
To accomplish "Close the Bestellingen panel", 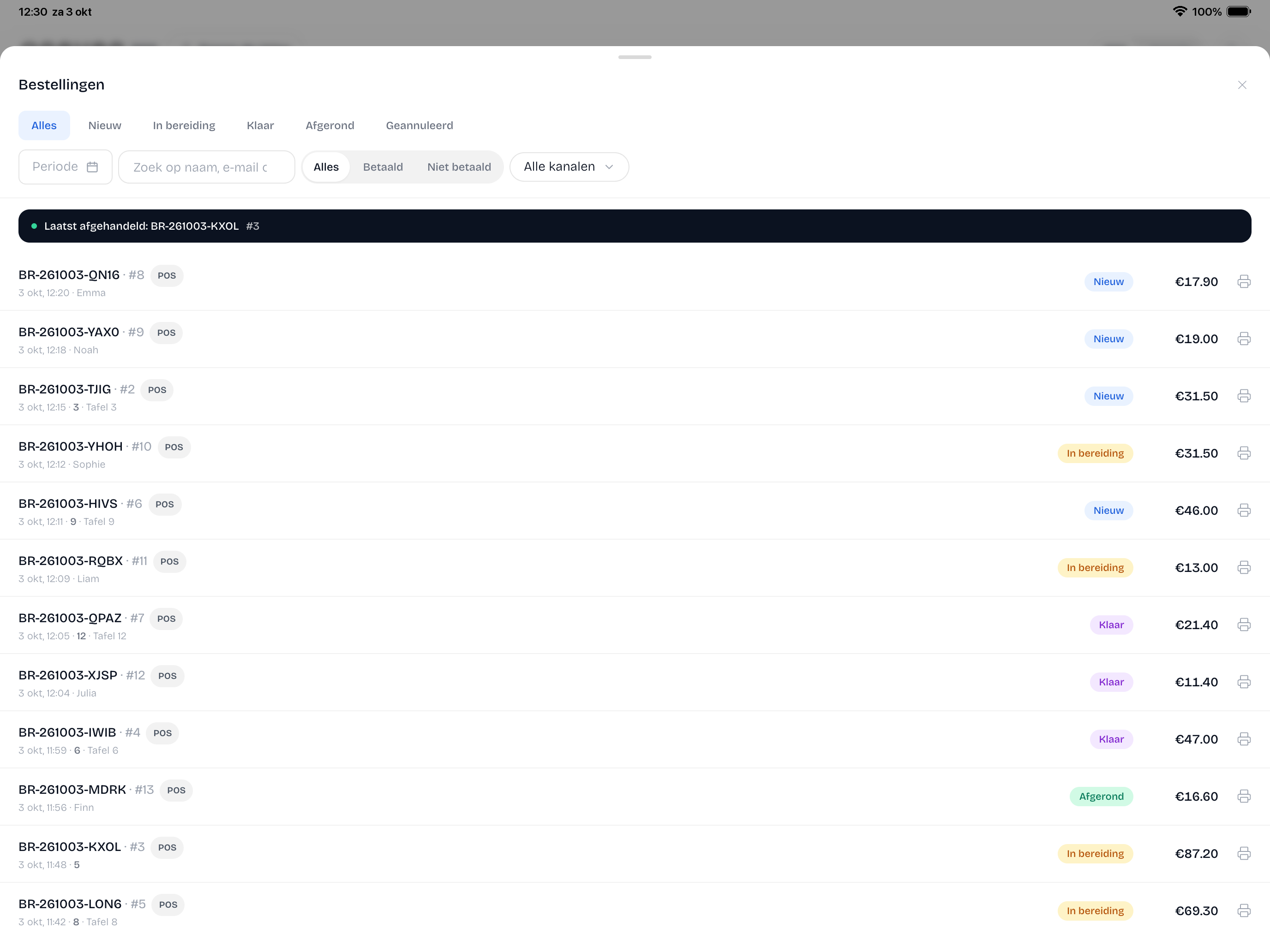I will coord(1242,85).
